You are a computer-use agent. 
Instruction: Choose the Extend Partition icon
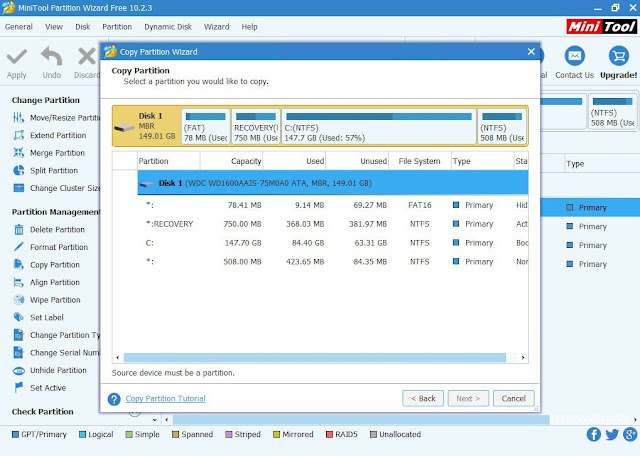tap(18, 135)
